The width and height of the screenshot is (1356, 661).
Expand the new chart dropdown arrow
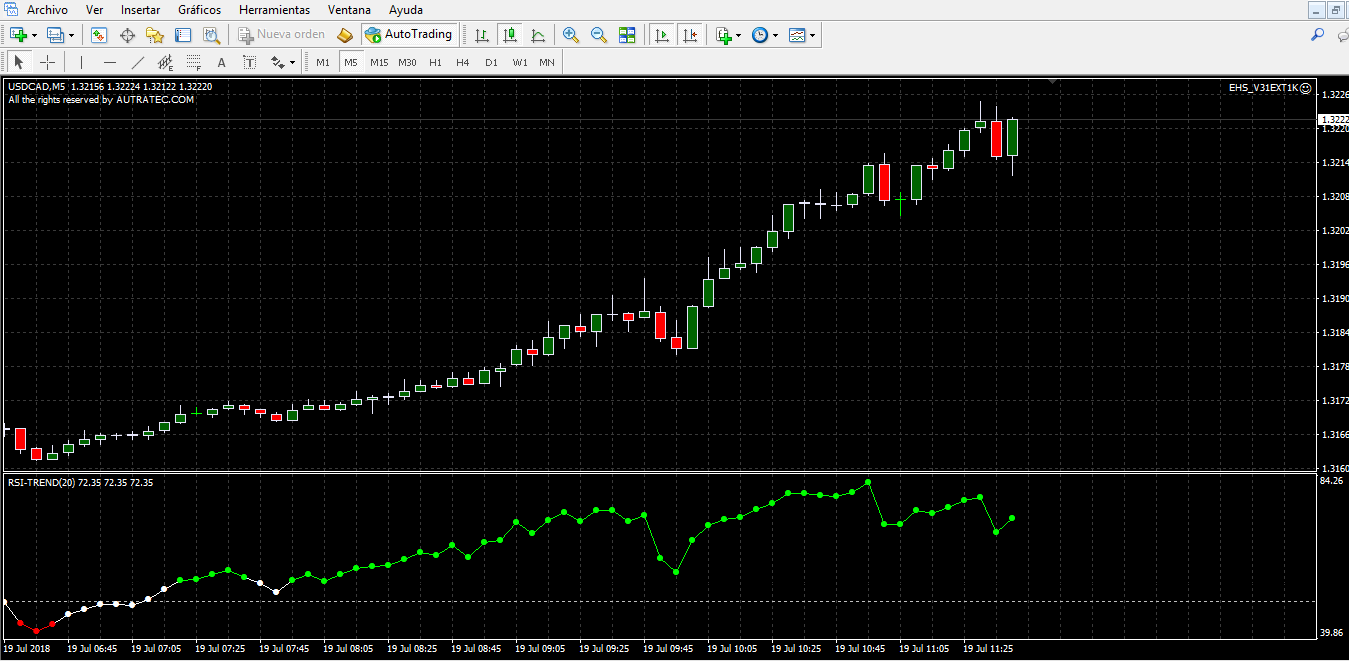point(35,35)
